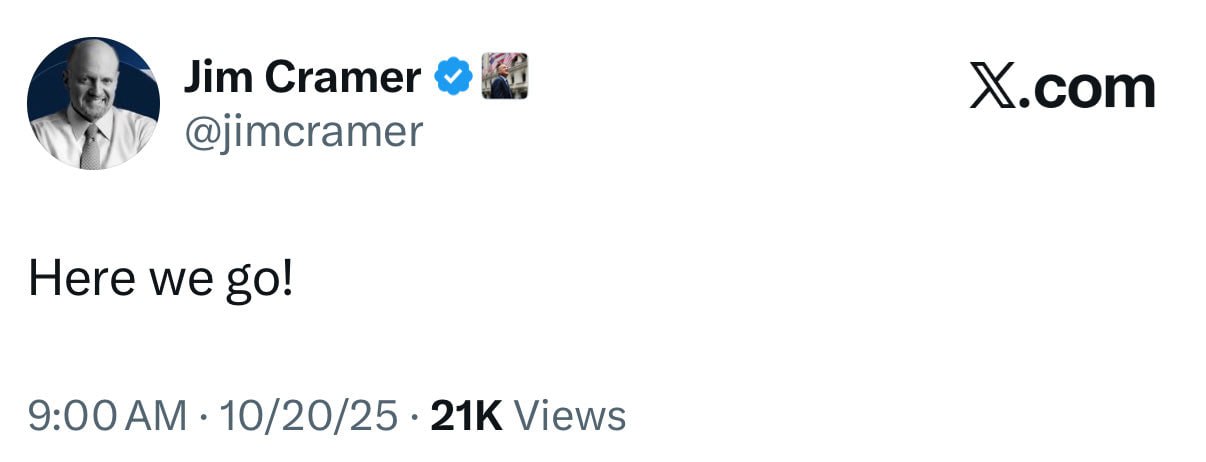Click the small affiliate badge image
Image resolution: width=1206 pixels, height=462 pixels.
pyautogui.click(x=504, y=76)
